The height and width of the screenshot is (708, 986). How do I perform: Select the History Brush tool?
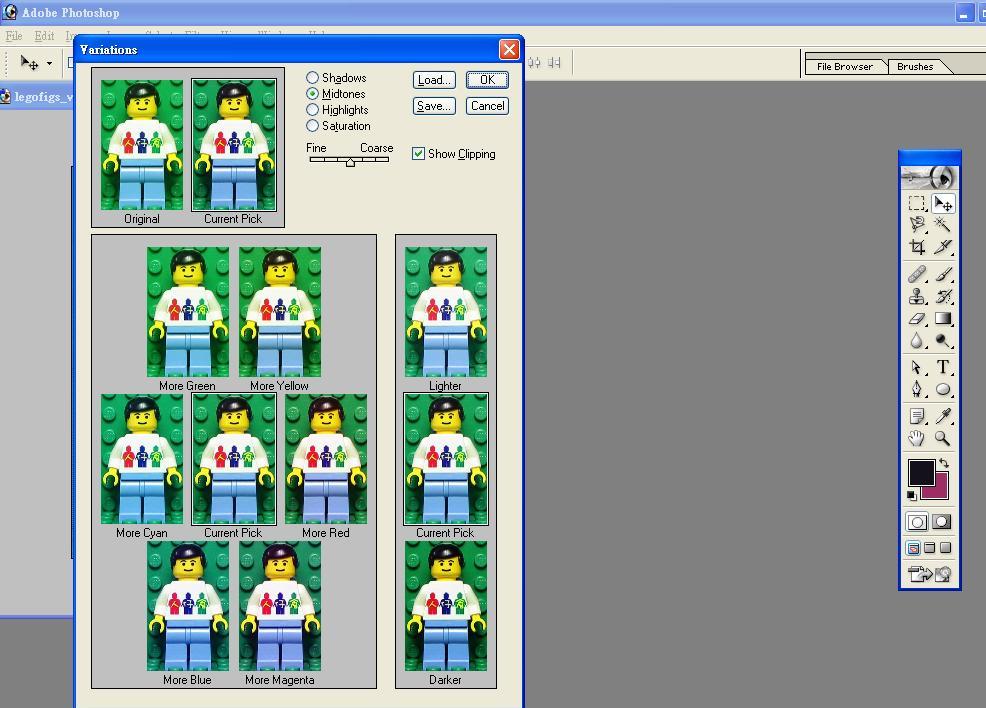click(942, 296)
